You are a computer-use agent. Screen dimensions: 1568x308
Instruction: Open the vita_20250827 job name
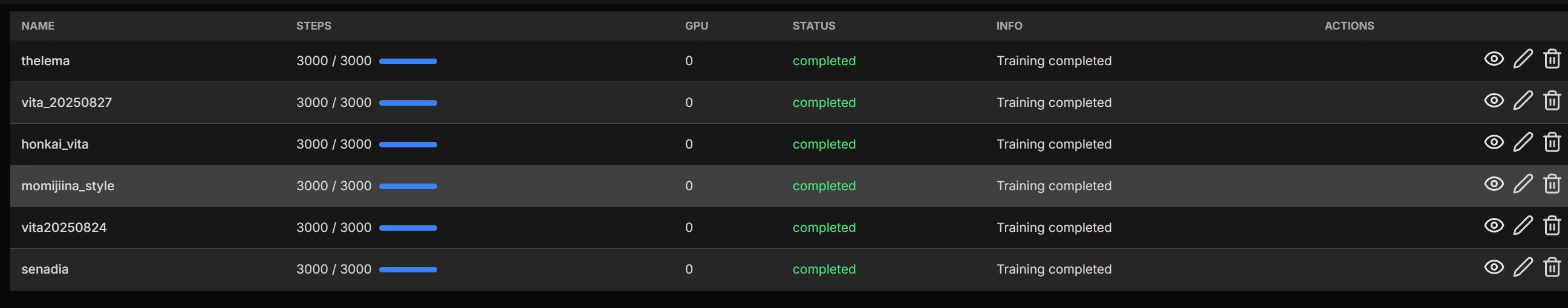67,103
